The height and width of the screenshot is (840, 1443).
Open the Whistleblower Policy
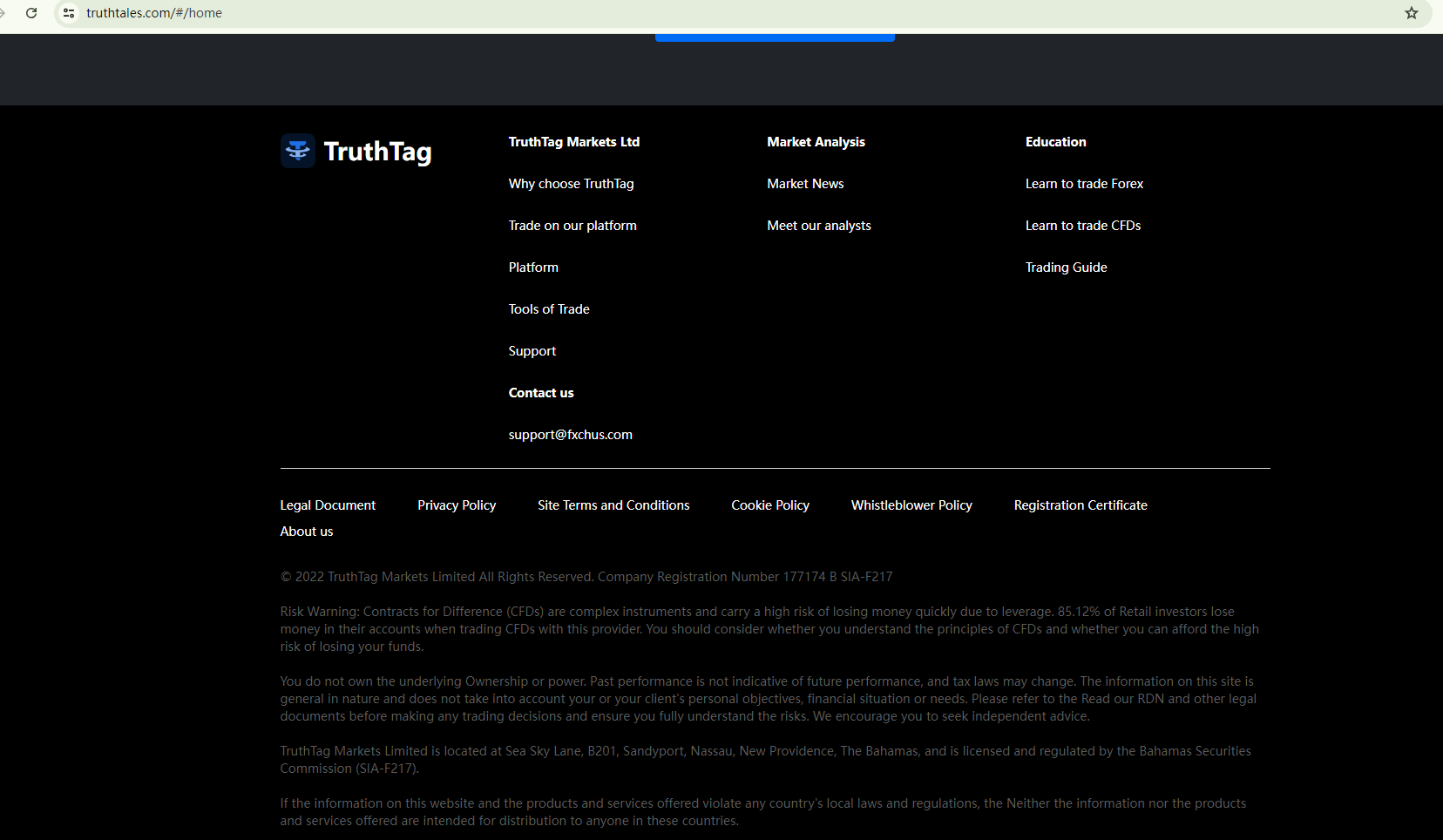(911, 505)
